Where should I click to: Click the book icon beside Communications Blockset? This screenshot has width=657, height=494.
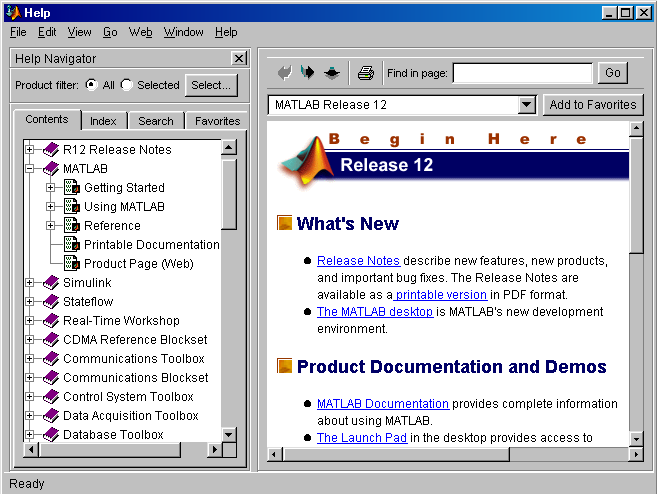51,378
